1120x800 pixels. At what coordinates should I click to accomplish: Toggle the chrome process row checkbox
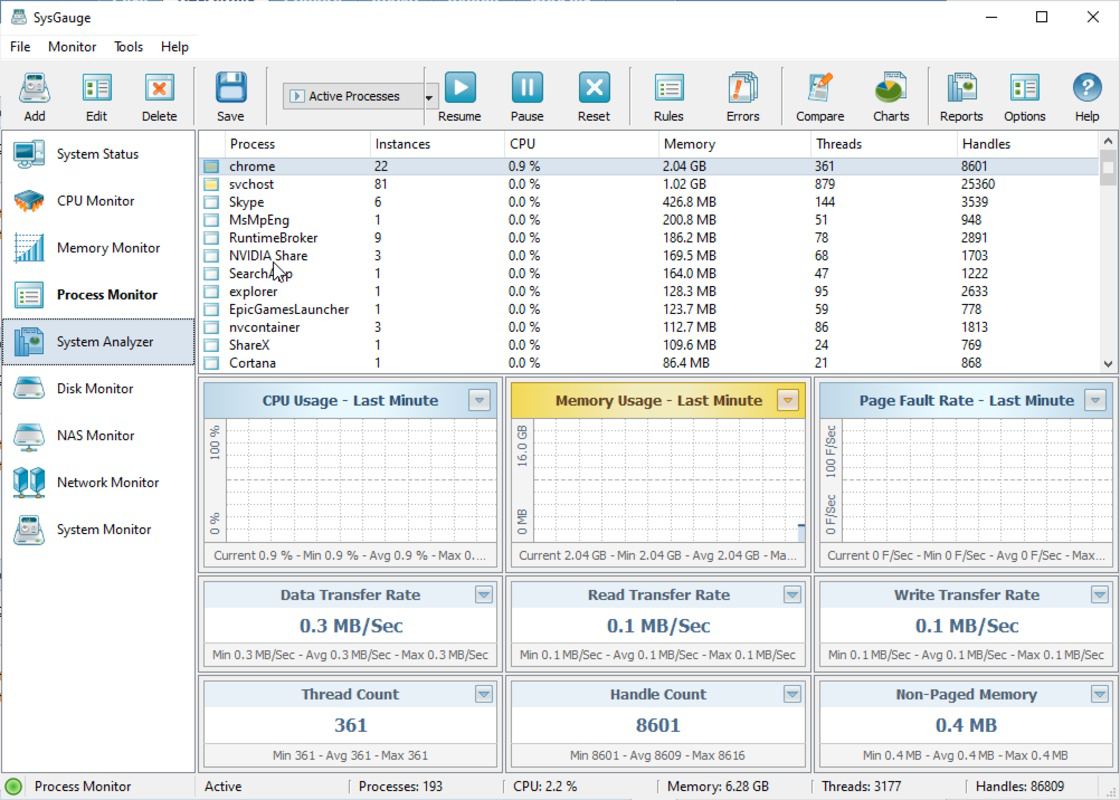tap(211, 166)
